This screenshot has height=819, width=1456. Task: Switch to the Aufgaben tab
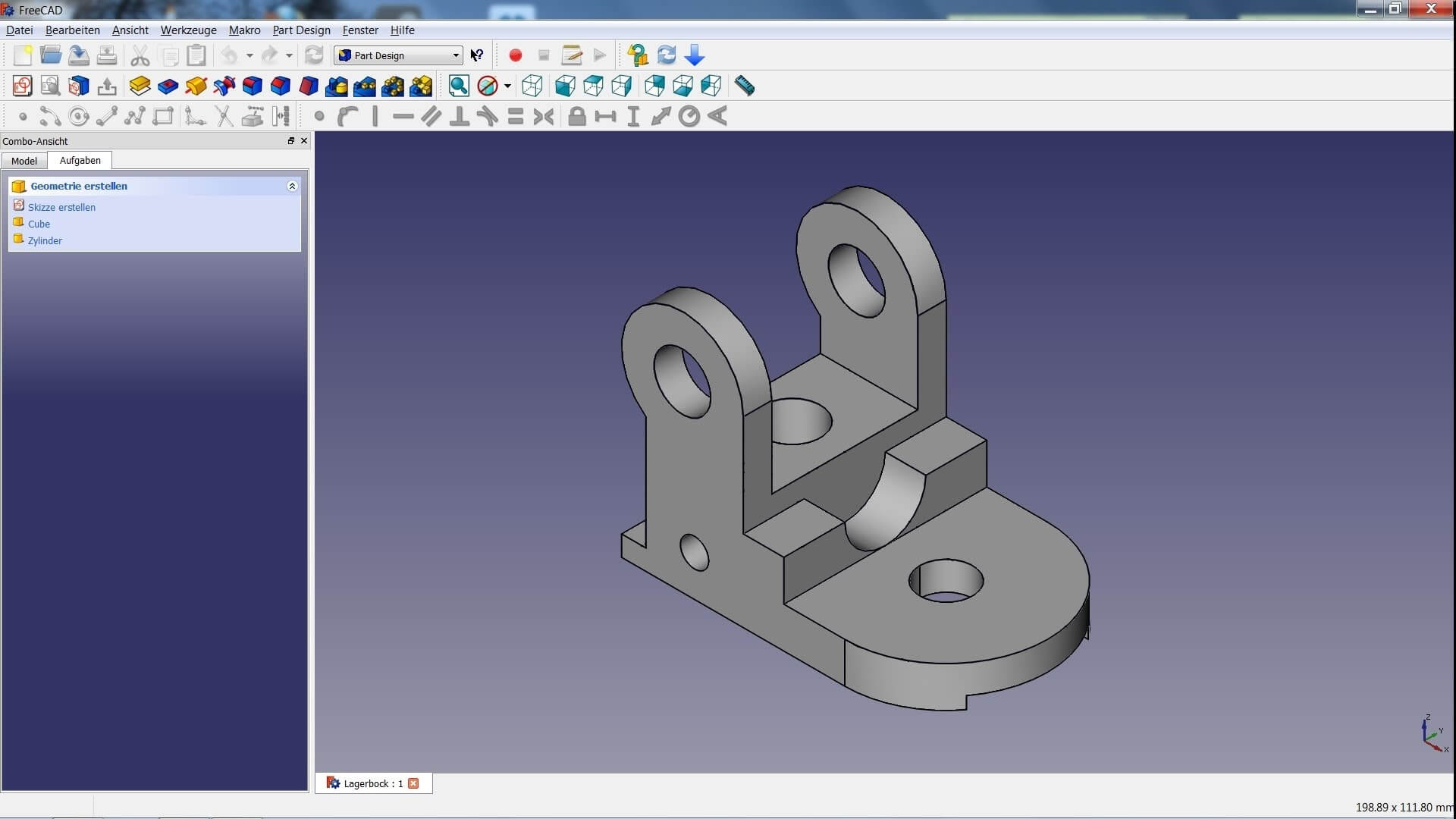pos(79,160)
